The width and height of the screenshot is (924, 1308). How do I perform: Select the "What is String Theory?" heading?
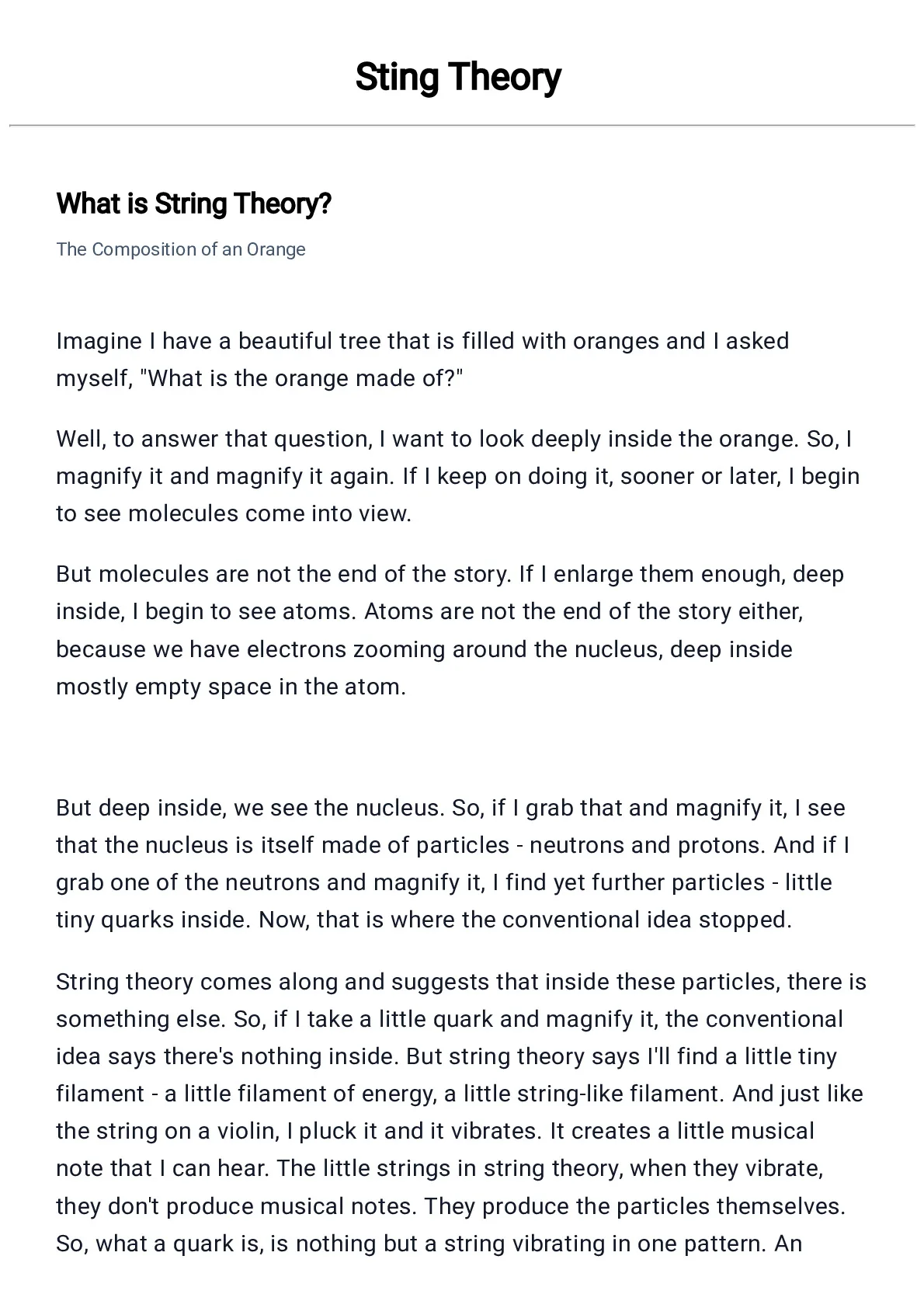194,204
